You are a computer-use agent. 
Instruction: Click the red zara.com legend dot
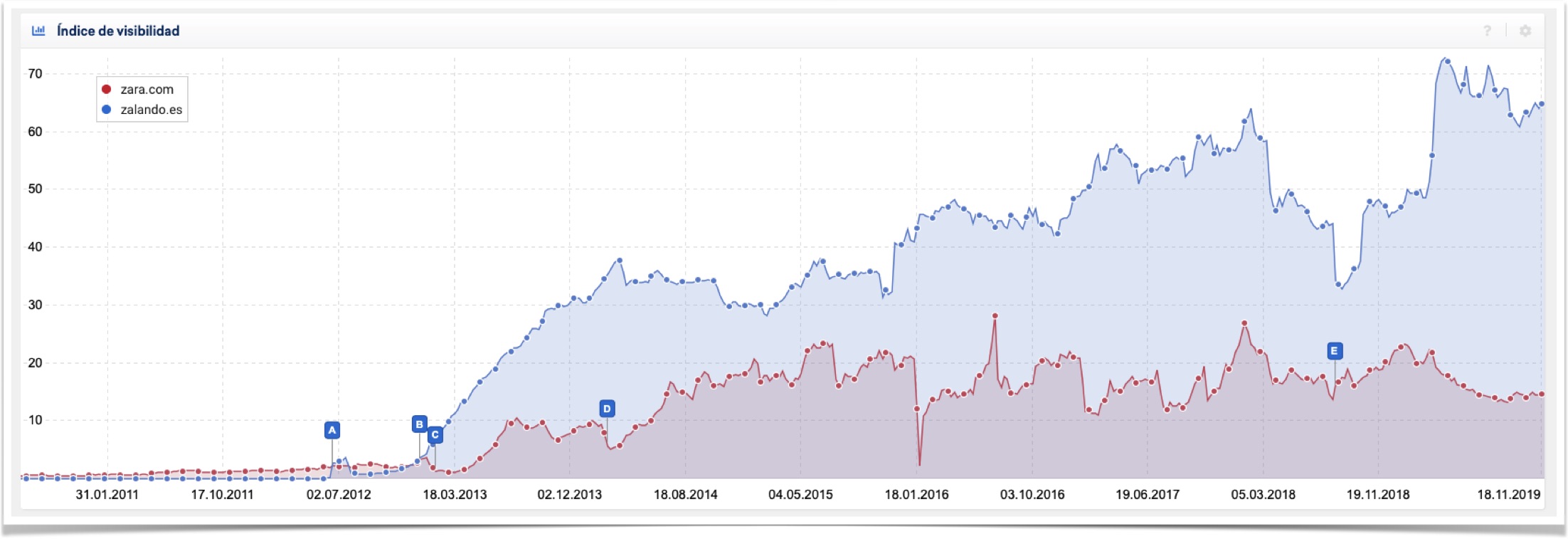(107, 89)
